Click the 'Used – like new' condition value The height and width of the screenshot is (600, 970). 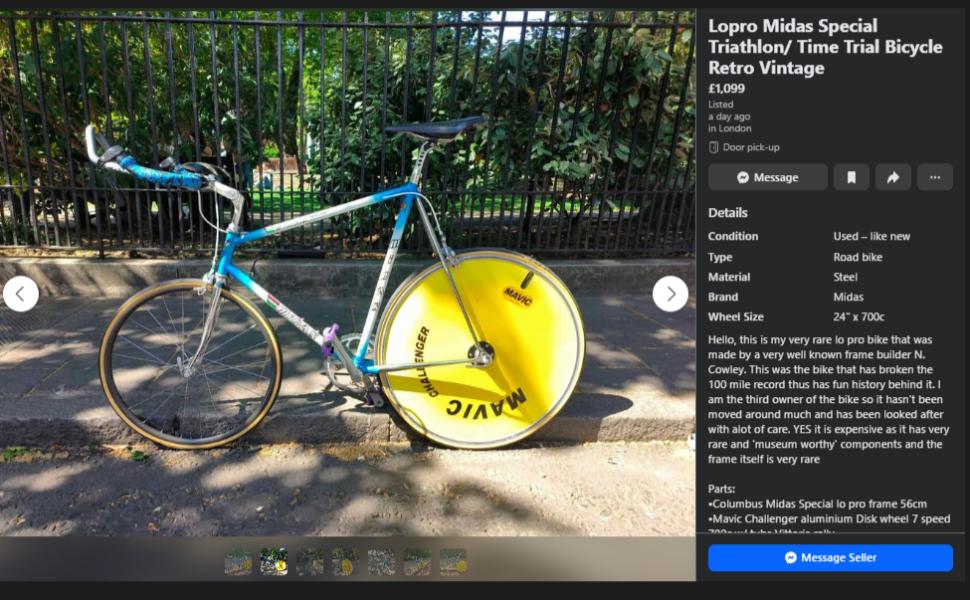[x=871, y=236]
